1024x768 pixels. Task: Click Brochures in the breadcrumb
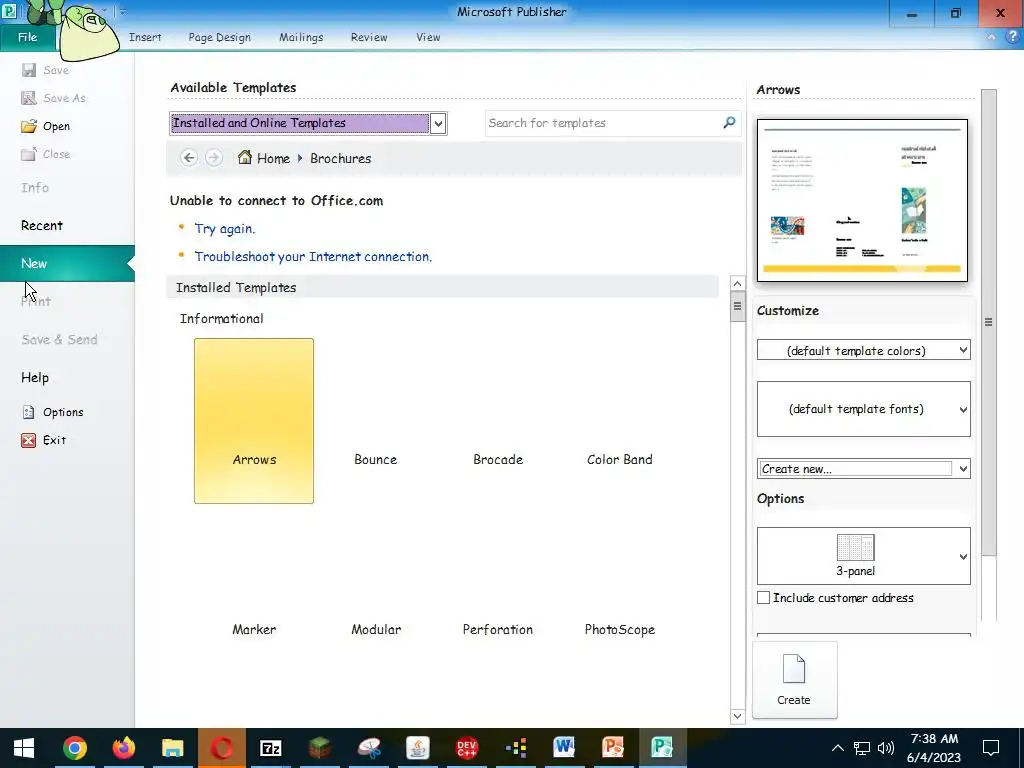(x=340, y=158)
